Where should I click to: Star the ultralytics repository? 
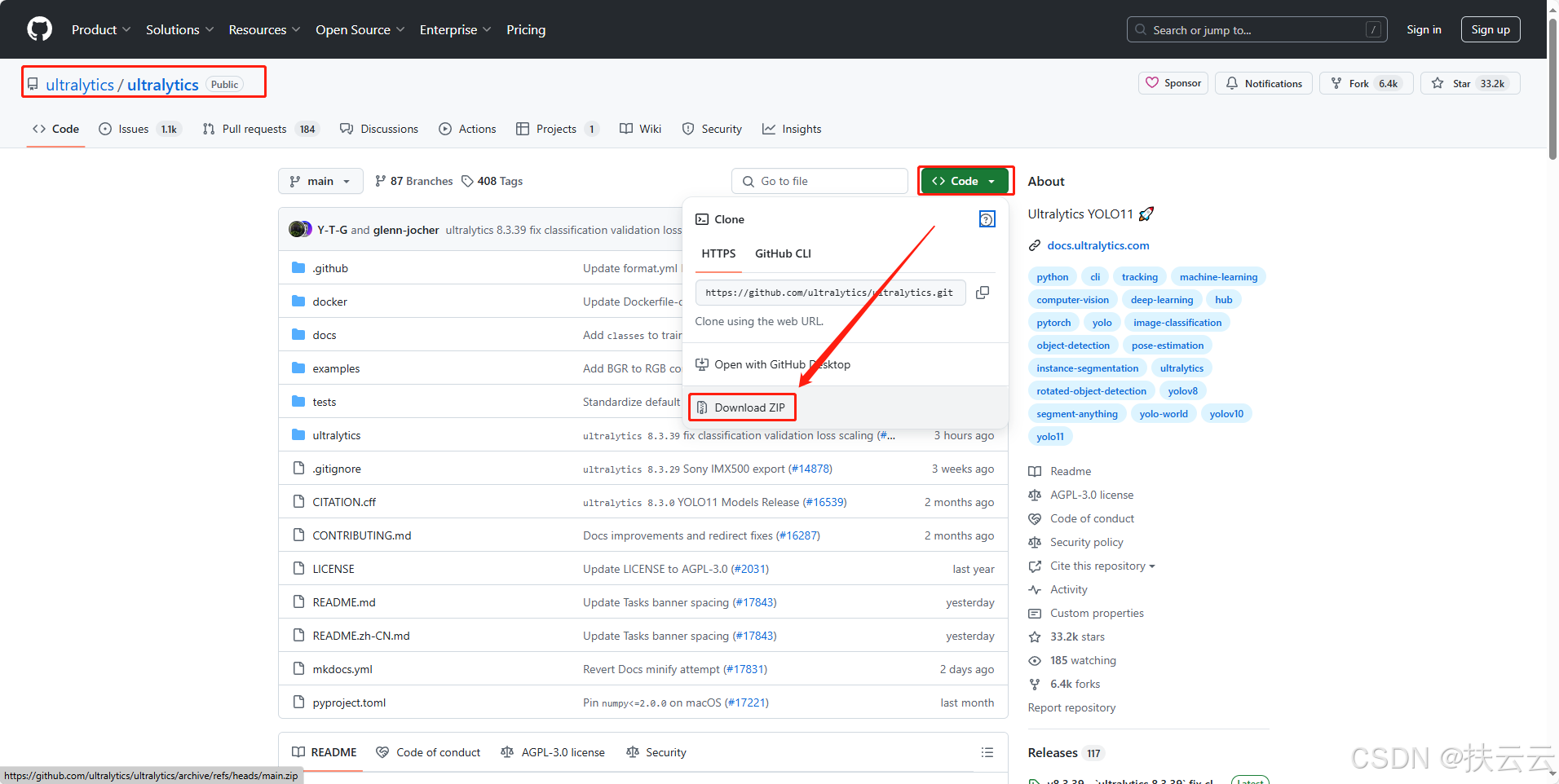tap(1470, 83)
